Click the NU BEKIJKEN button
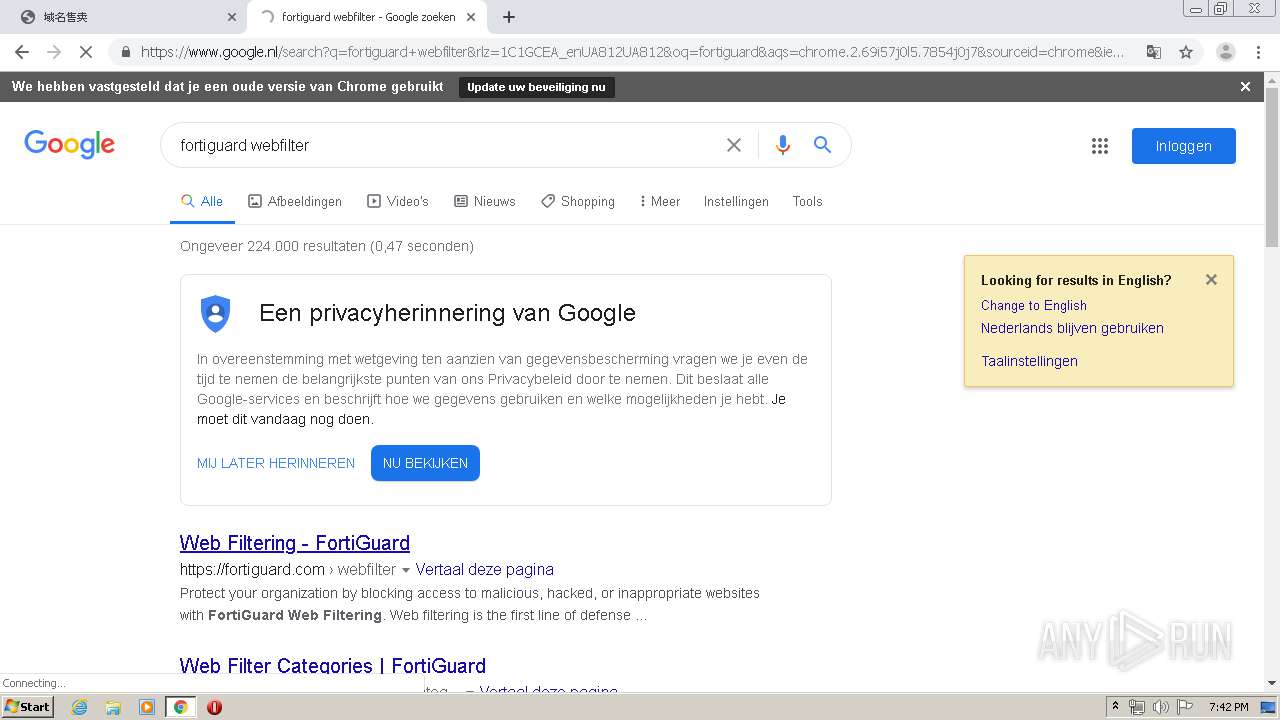 [425, 463]
